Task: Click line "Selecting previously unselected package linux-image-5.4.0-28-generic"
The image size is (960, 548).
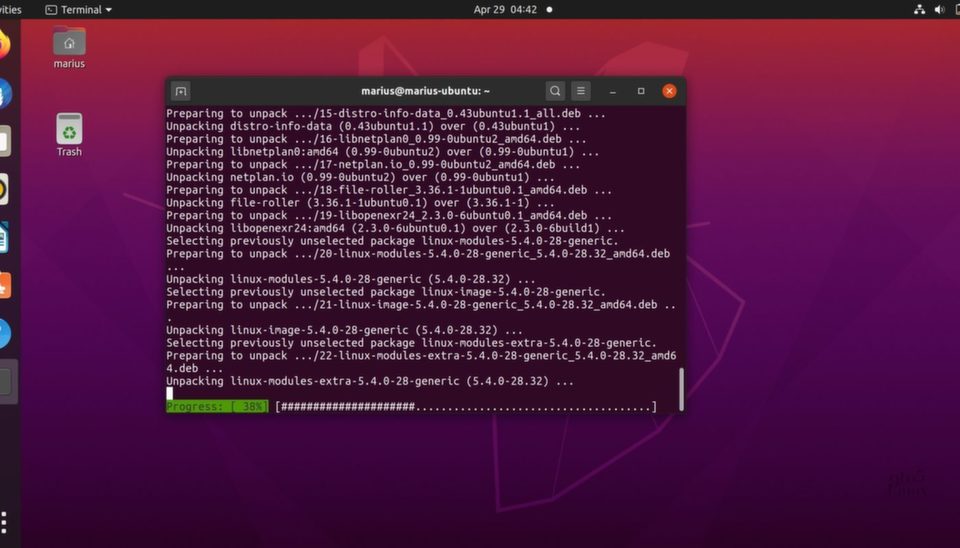Action: click(386, 291)
